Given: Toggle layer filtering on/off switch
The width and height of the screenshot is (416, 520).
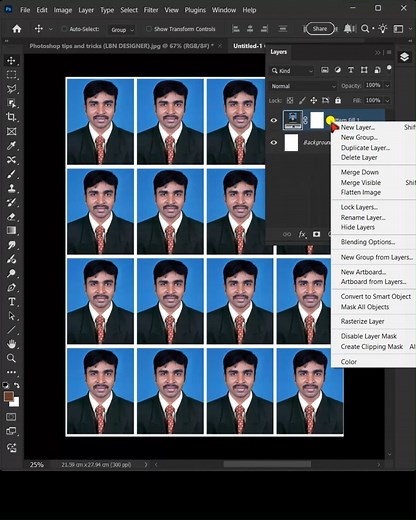Looking at the screenshot, I should [x=389, y=68].
